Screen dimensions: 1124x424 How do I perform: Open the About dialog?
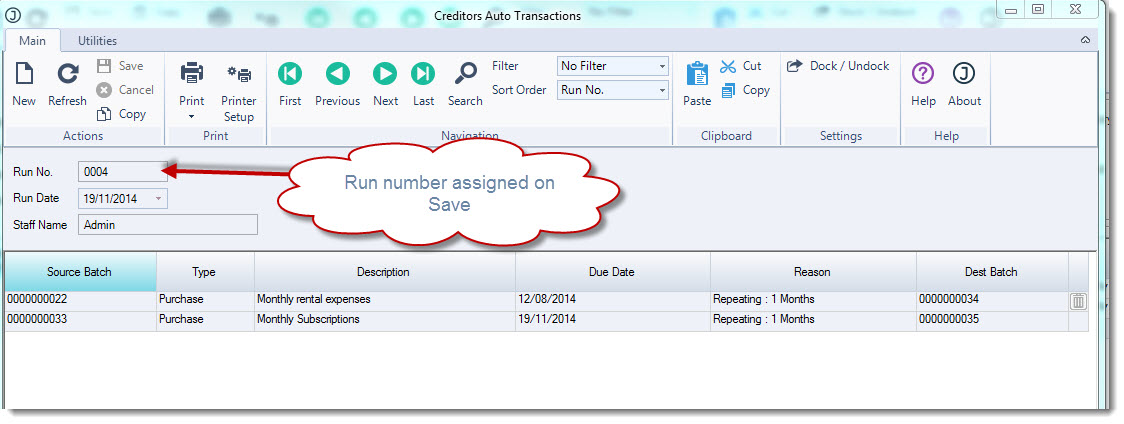click(964, 85)
